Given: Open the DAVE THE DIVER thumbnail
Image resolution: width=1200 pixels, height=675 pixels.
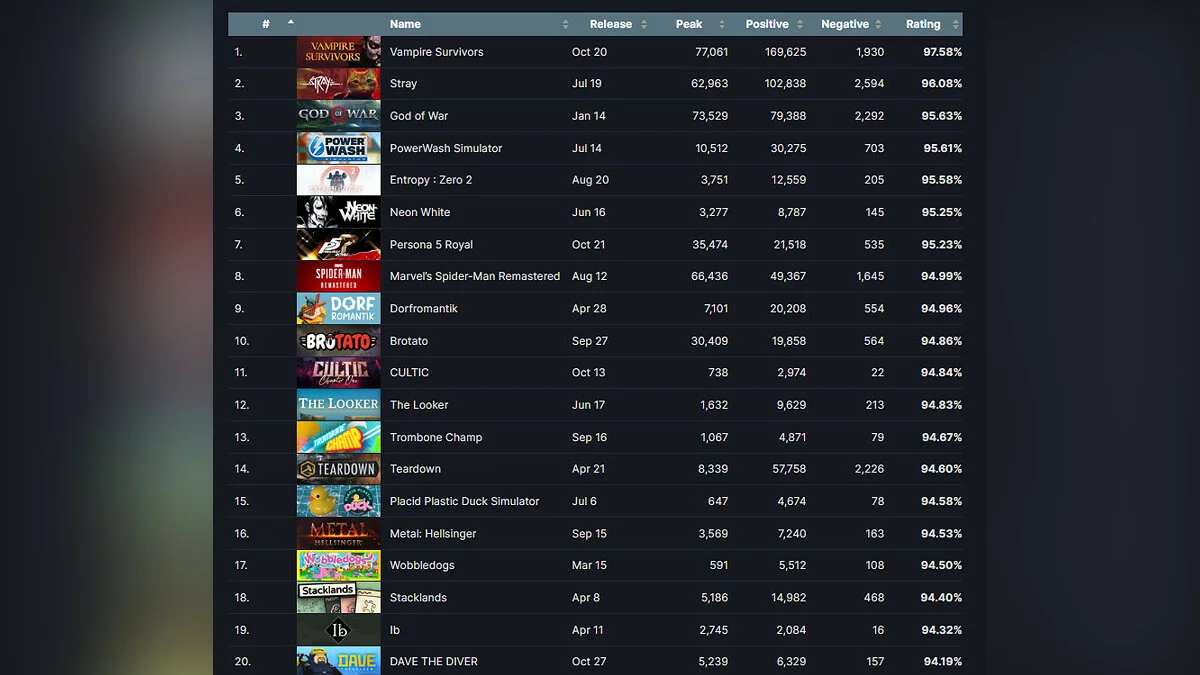Looking at the screenshot, I should 339,661.
